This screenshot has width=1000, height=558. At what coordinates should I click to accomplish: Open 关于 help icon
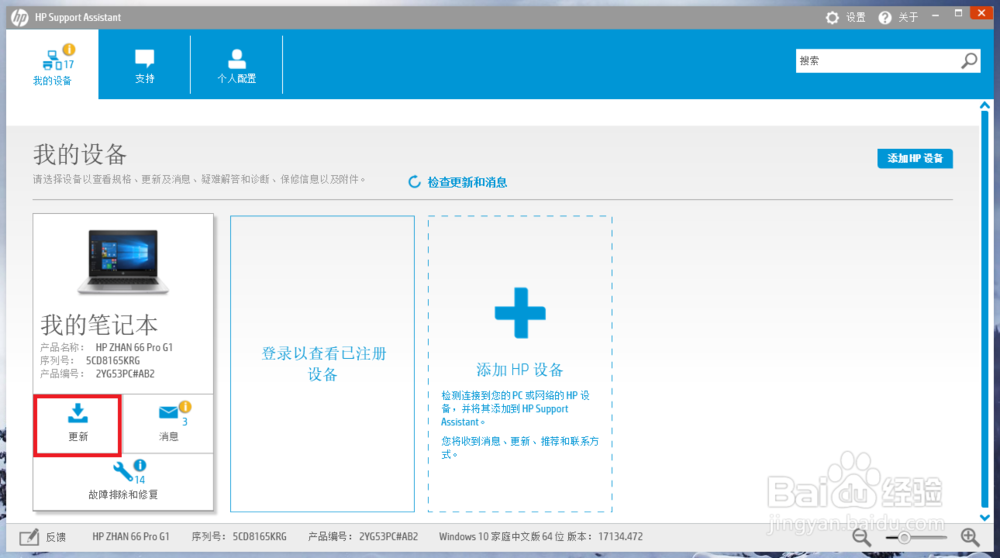[x=885, y=18]
